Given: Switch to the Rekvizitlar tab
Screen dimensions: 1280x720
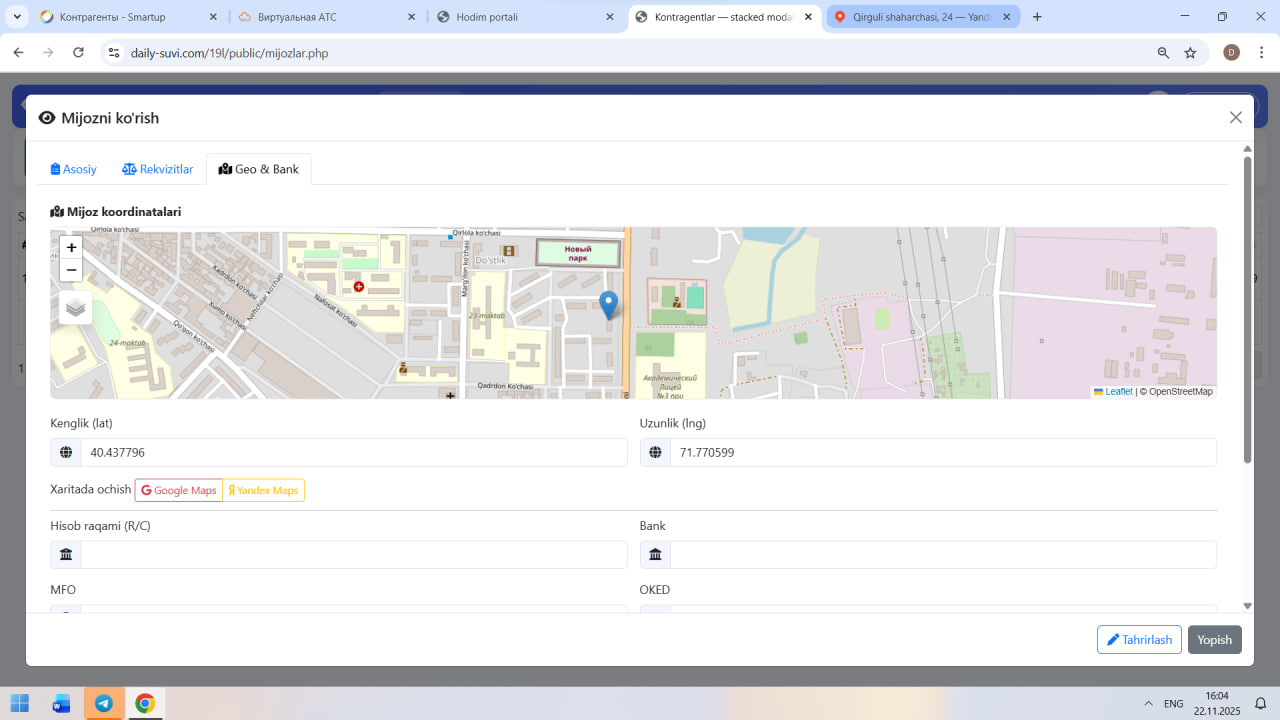Looking at the screenshot, I should [158, 169].
